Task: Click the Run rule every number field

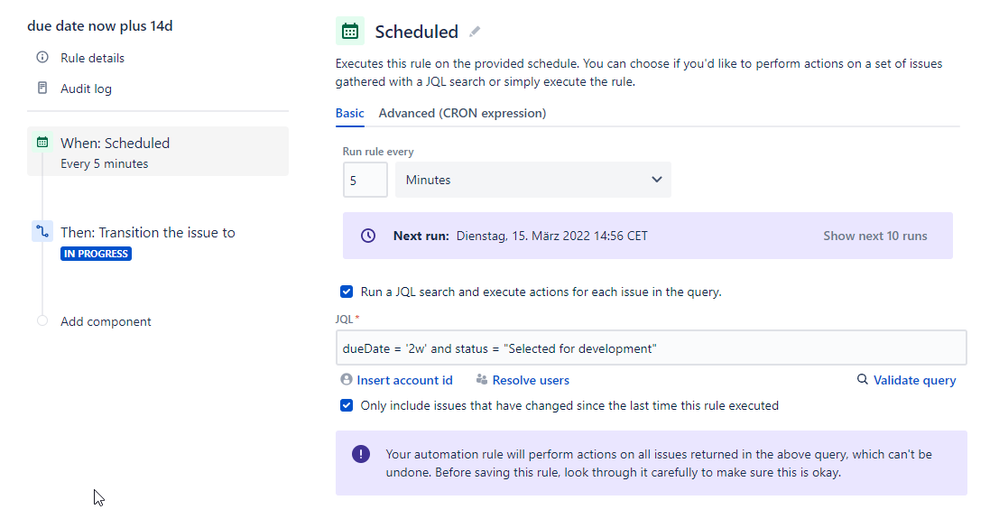Action: (x=364, y=180)
